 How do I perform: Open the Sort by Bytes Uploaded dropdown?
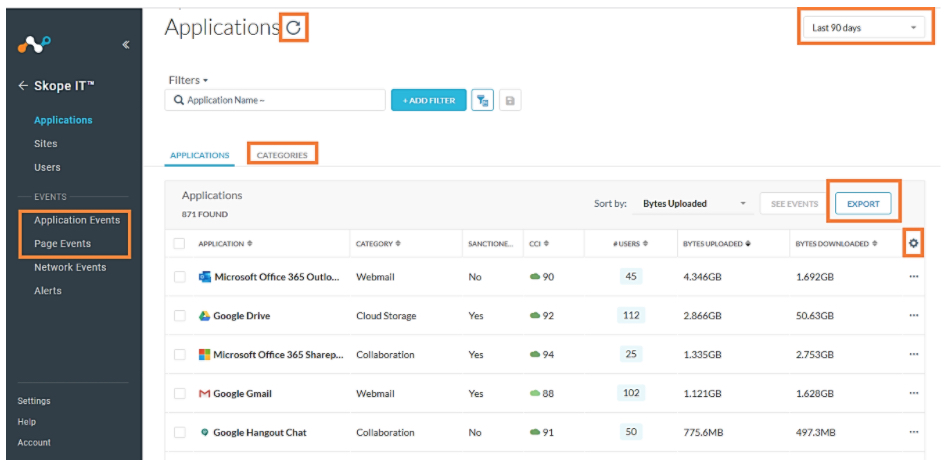point(693,204)
